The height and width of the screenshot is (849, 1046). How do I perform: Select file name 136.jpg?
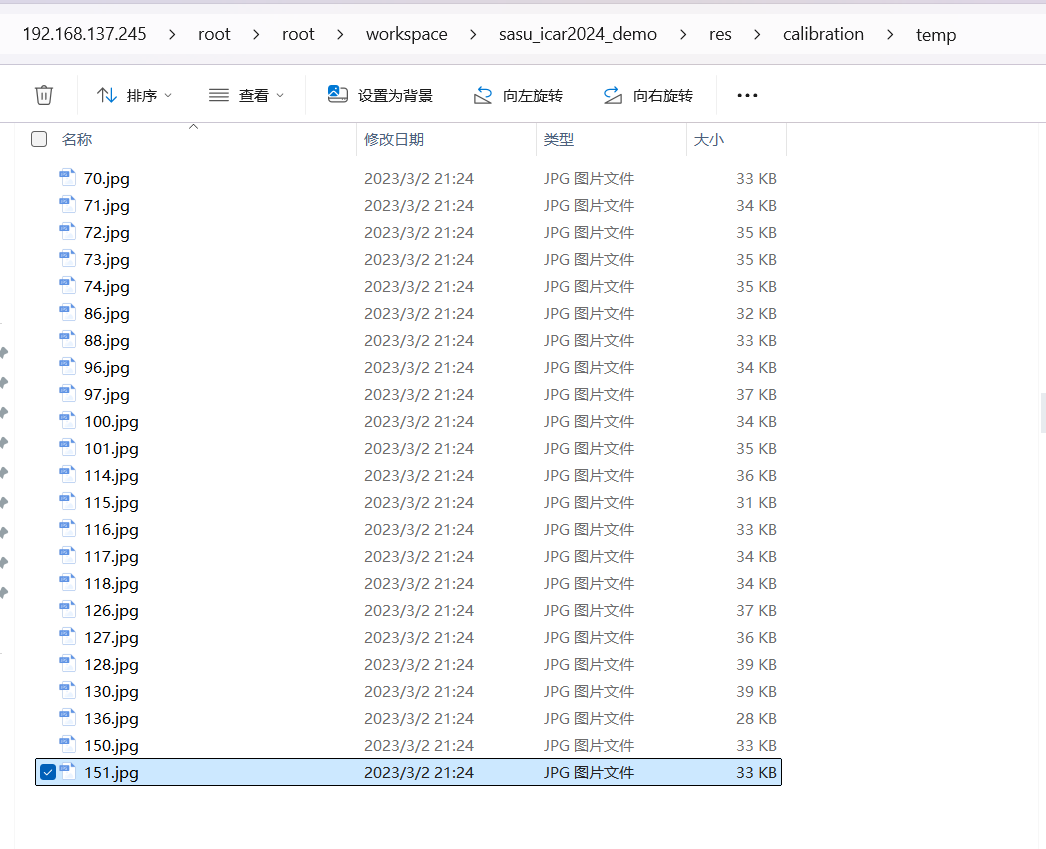coord(111,719)
